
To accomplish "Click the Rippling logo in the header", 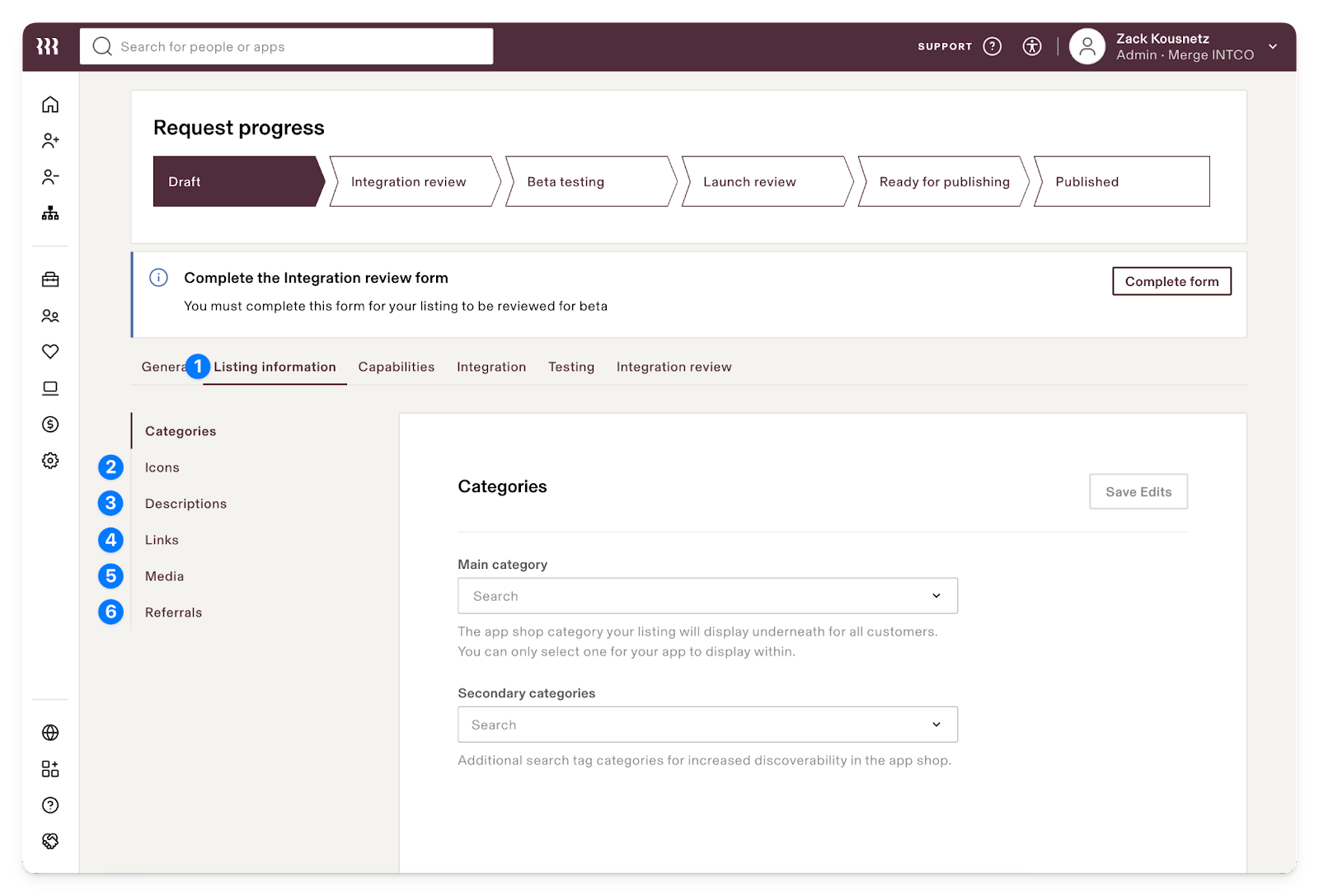I will point(48,46).
